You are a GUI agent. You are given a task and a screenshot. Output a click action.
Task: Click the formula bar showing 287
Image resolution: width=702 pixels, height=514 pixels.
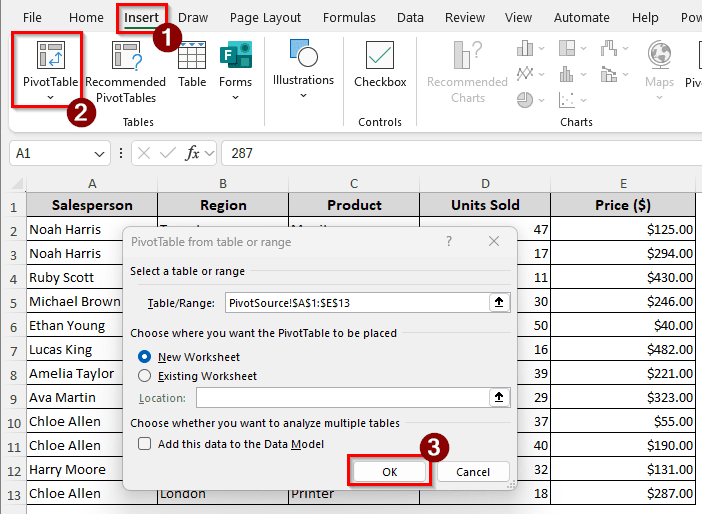point(461,154)
